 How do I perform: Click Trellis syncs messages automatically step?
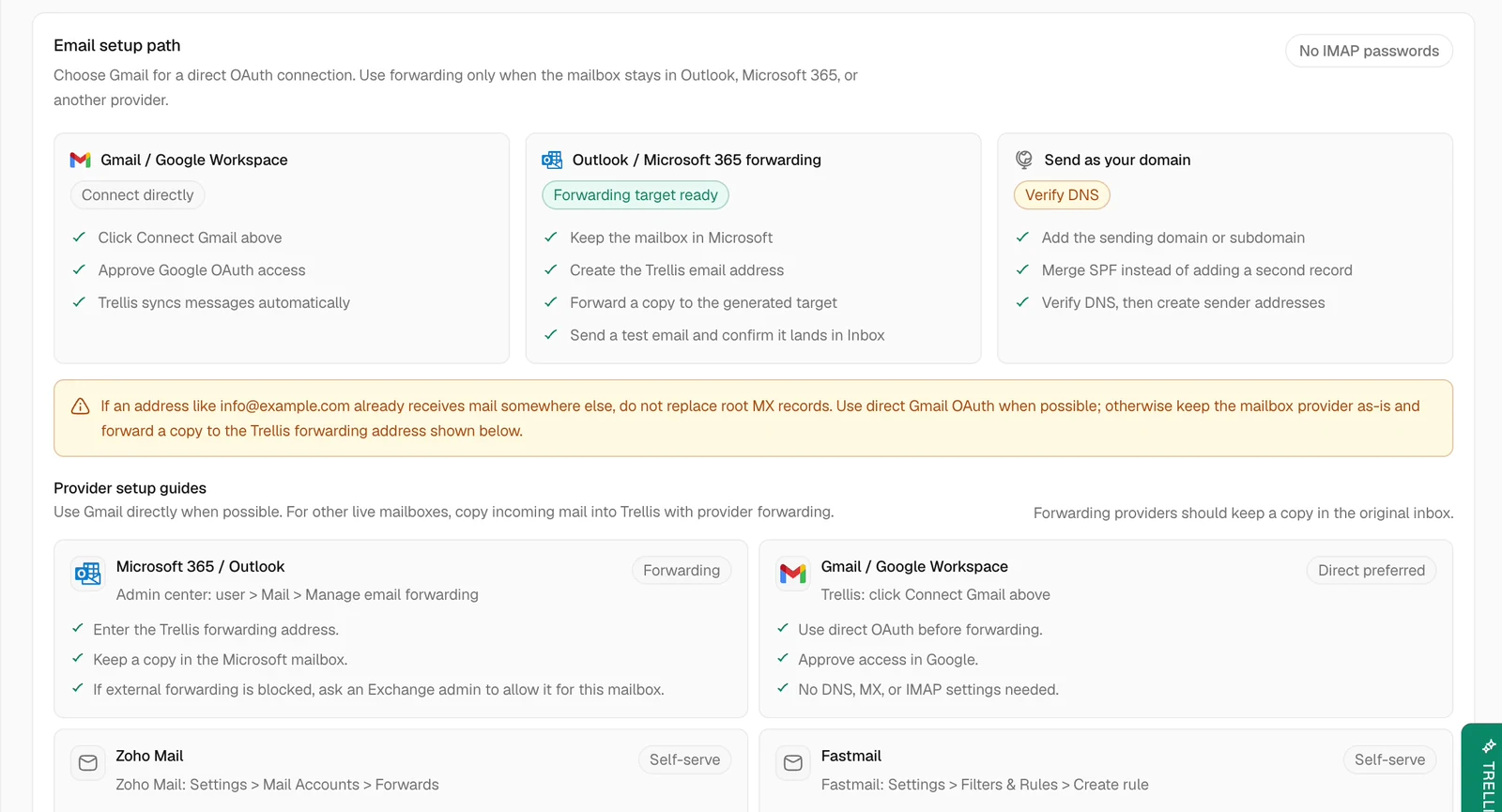point(223,303)
